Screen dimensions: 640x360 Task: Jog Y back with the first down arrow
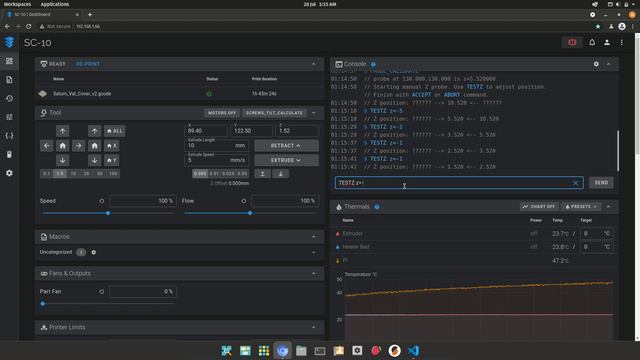pos(62,160)
